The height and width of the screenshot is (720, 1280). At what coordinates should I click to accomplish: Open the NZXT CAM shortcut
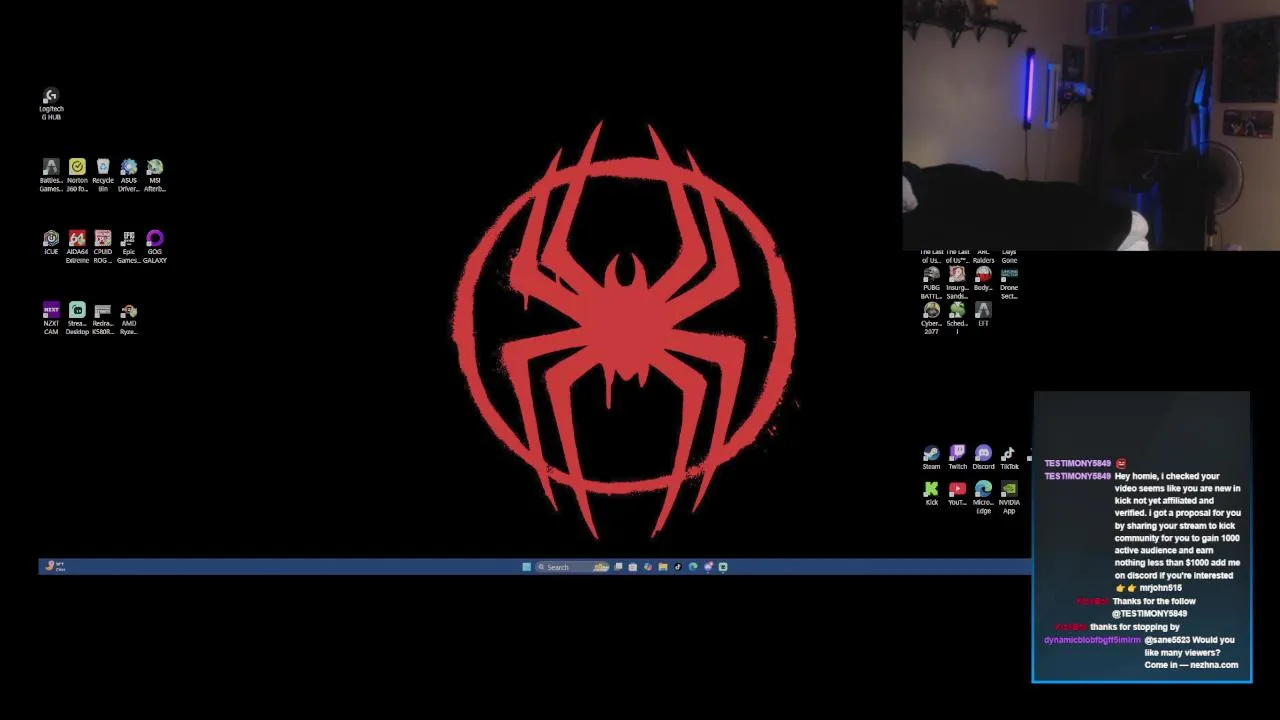(x=51, y=319)
